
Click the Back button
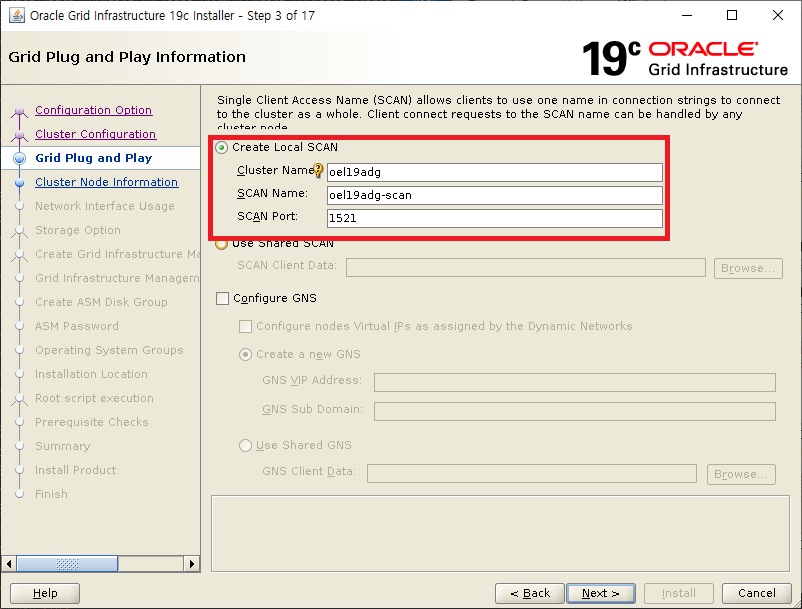[529, 594]
